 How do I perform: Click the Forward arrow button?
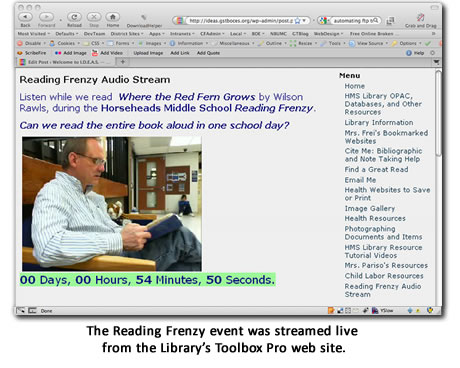pos(46,17)
